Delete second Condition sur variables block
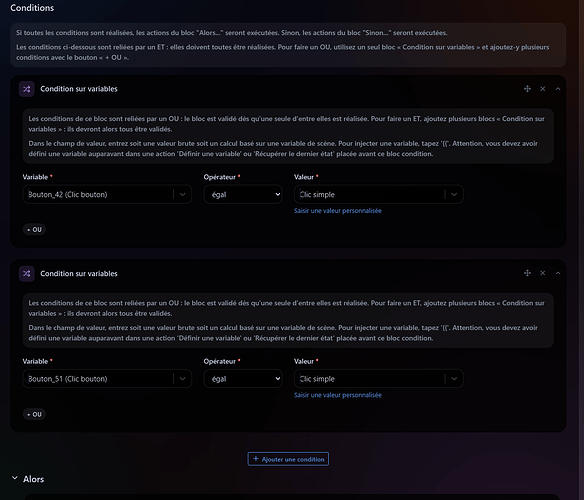Image resolution: width=584 pixels, height=500 pixels. coord(543,273)
